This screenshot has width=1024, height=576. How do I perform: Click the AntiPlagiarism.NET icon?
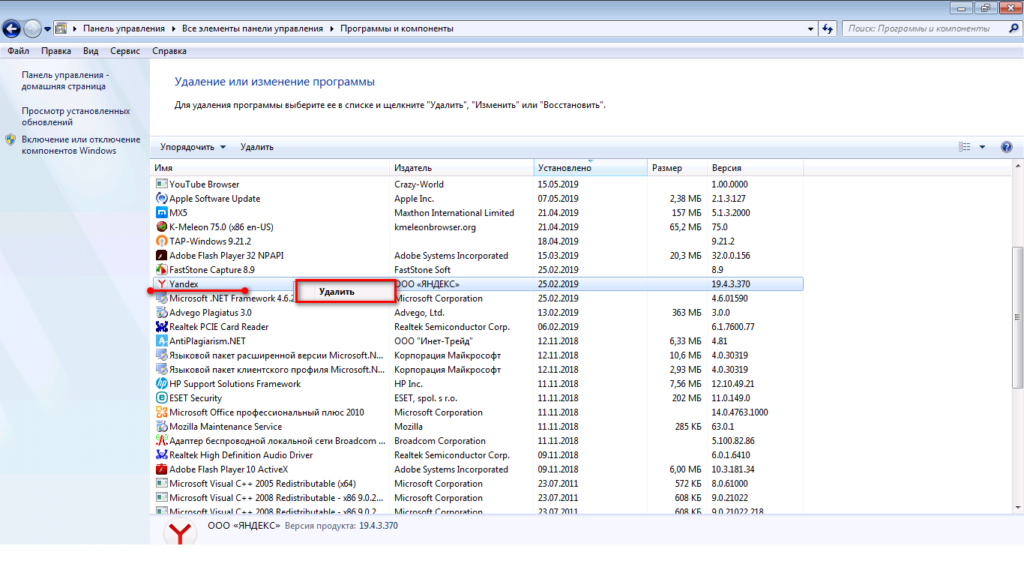161,341
